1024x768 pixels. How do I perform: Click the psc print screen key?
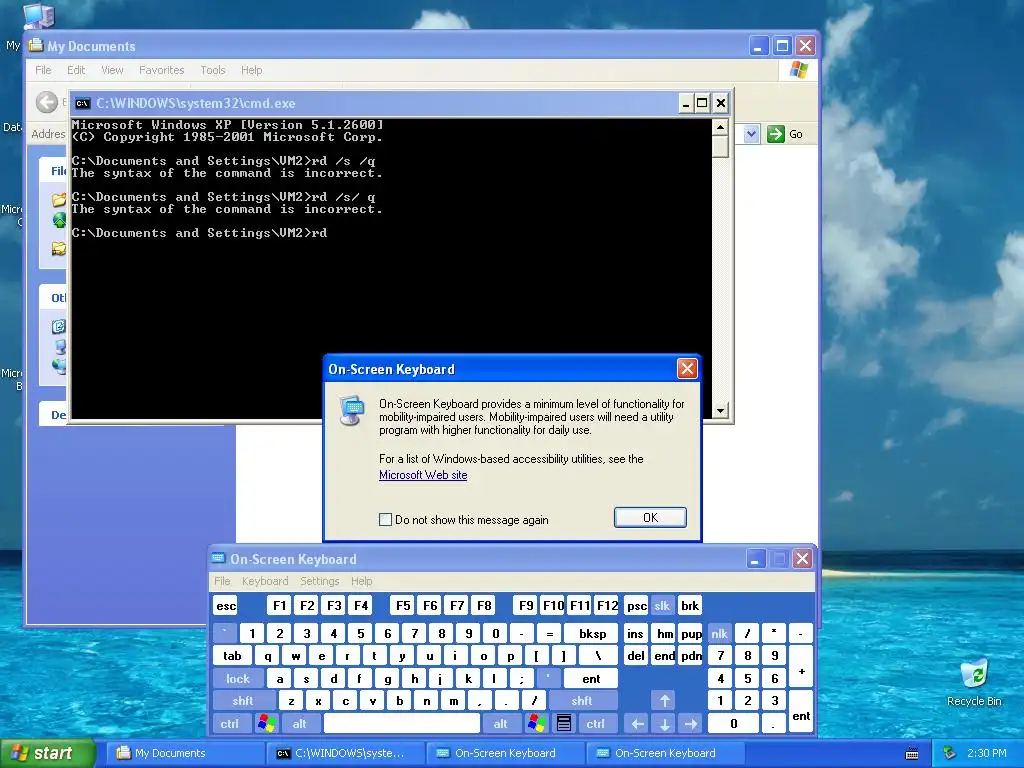(636, 605)
